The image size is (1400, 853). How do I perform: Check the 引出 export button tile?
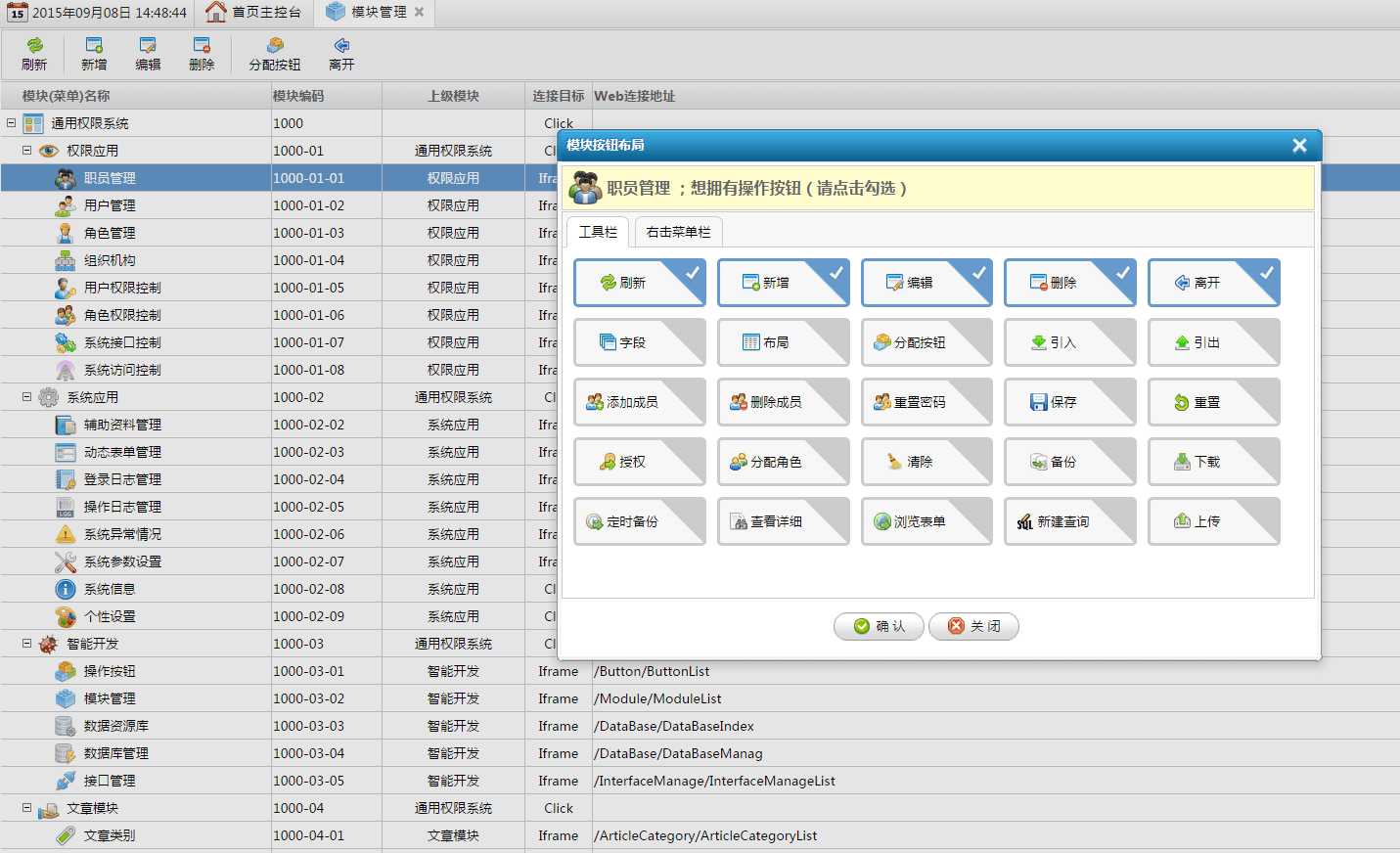coord(1214,342)
